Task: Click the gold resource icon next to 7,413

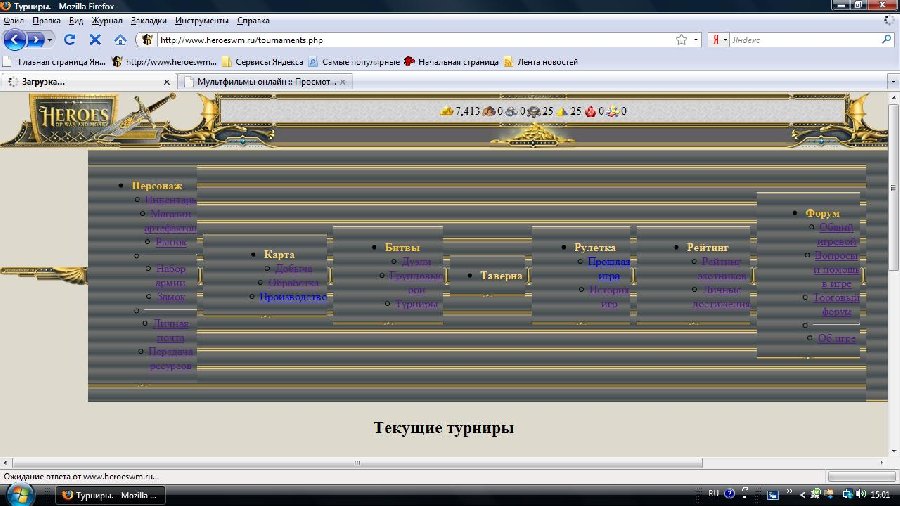Action: point(447,111)
